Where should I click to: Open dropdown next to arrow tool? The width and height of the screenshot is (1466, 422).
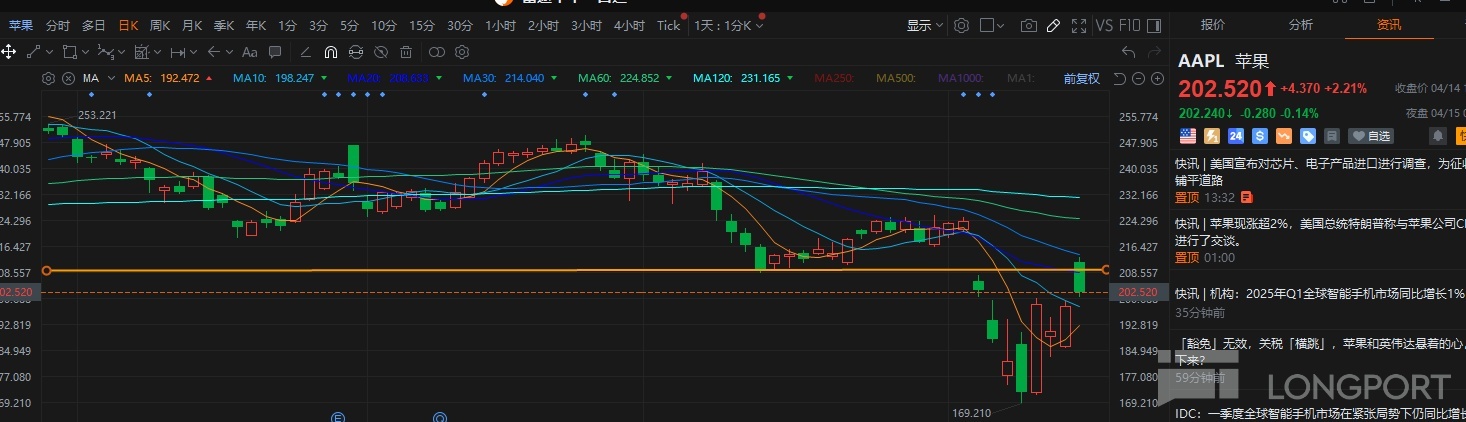coord(229,52)
